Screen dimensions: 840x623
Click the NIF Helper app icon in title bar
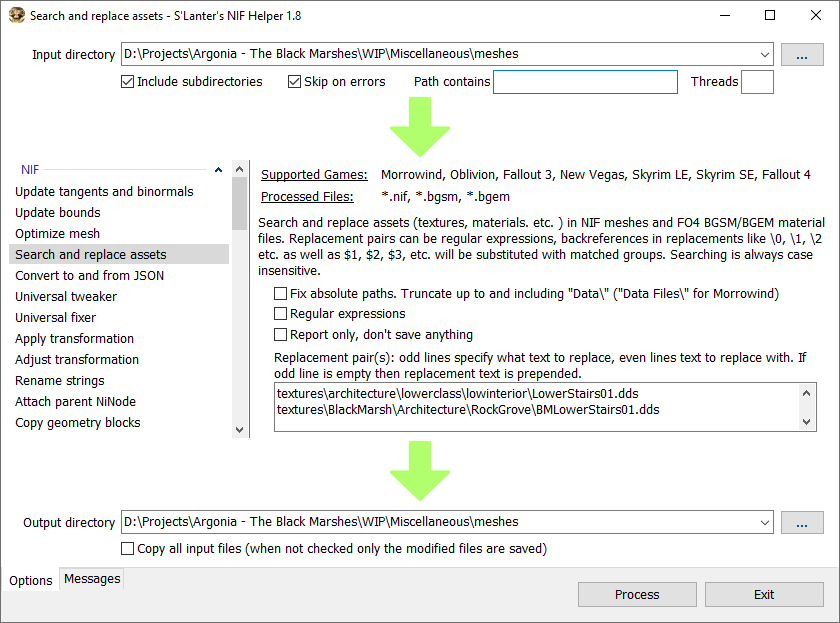pos(16,16)
